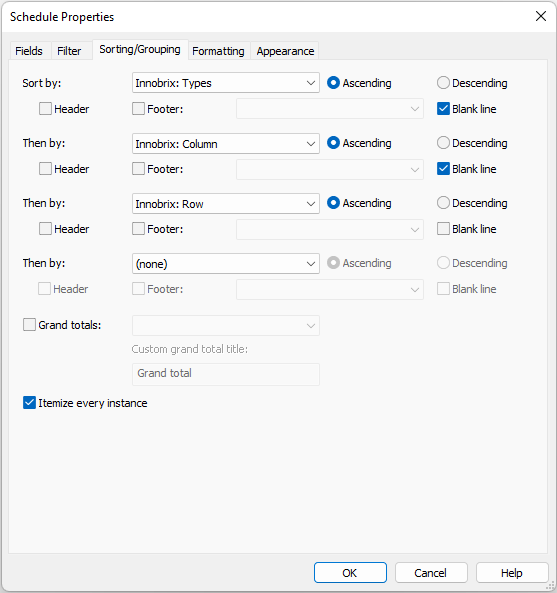Open Help for Schedule Properties

pos(512,573)
